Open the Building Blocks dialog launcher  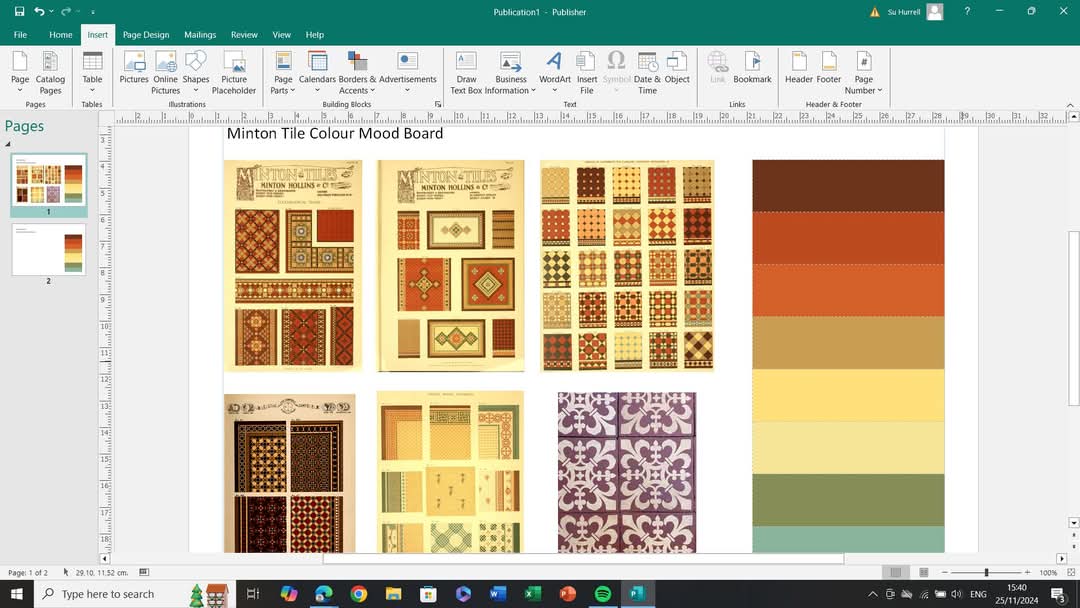[x=437, y=104]
